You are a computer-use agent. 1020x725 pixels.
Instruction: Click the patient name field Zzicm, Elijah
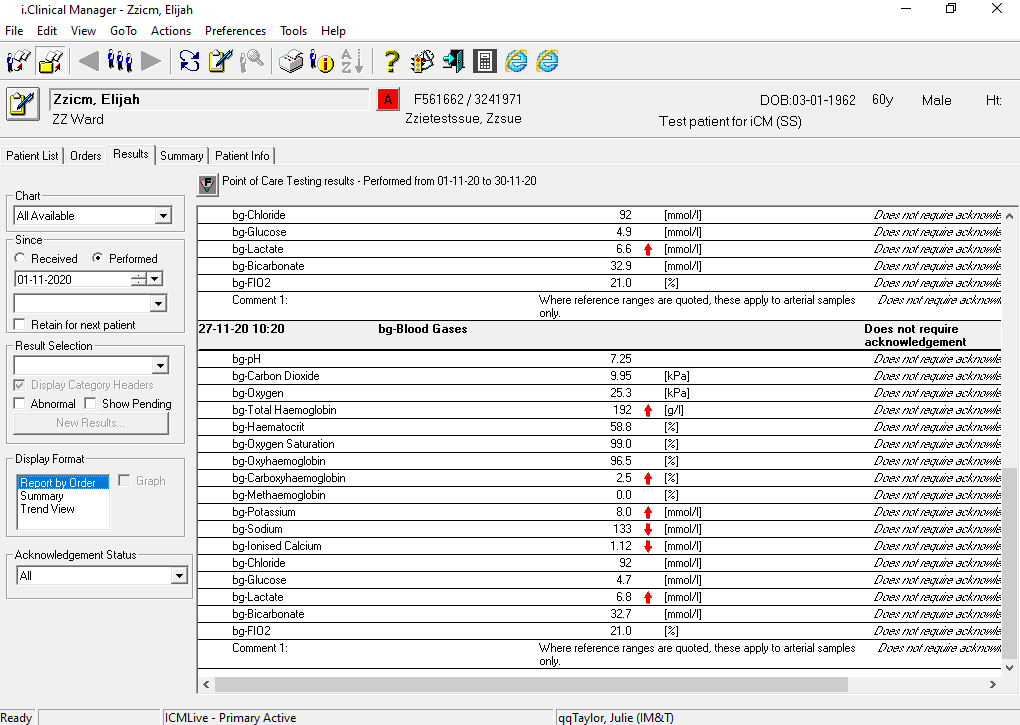[x=209, y=99]
